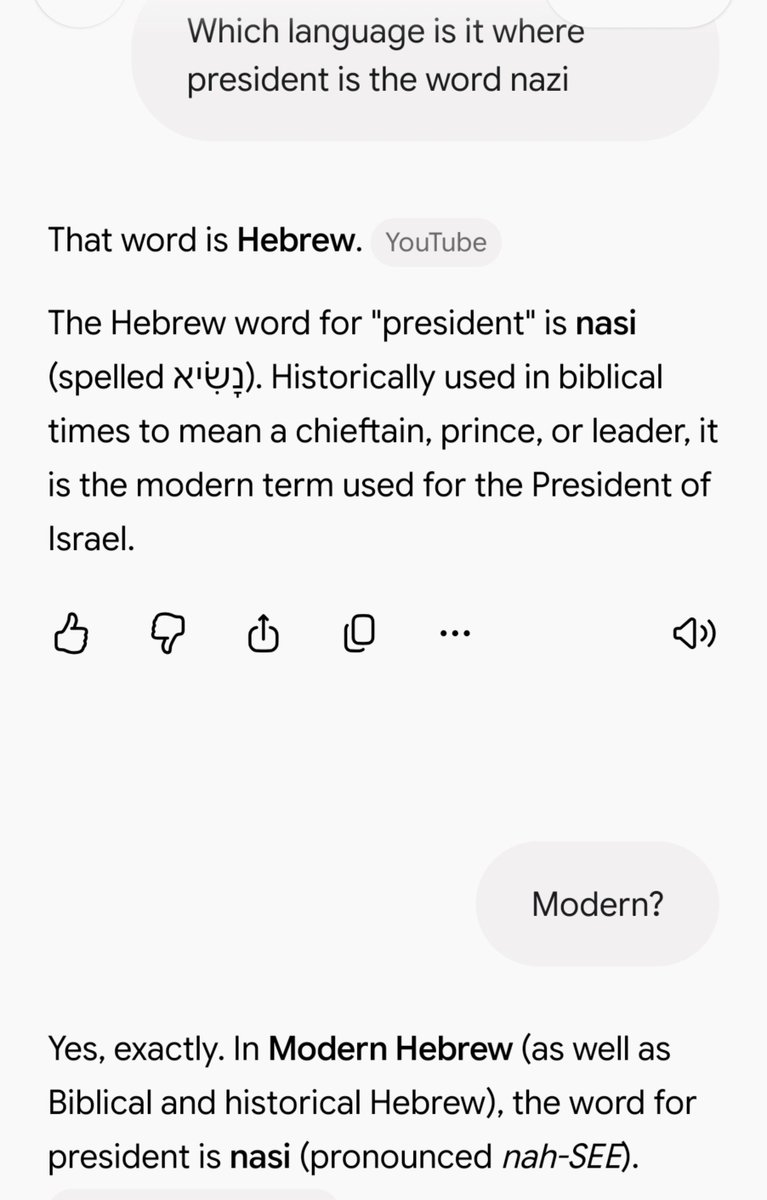Tap the 'Modern?' message bubble
The width and height of the screenshot is (767, 1200).
click(x=597, y=903)
